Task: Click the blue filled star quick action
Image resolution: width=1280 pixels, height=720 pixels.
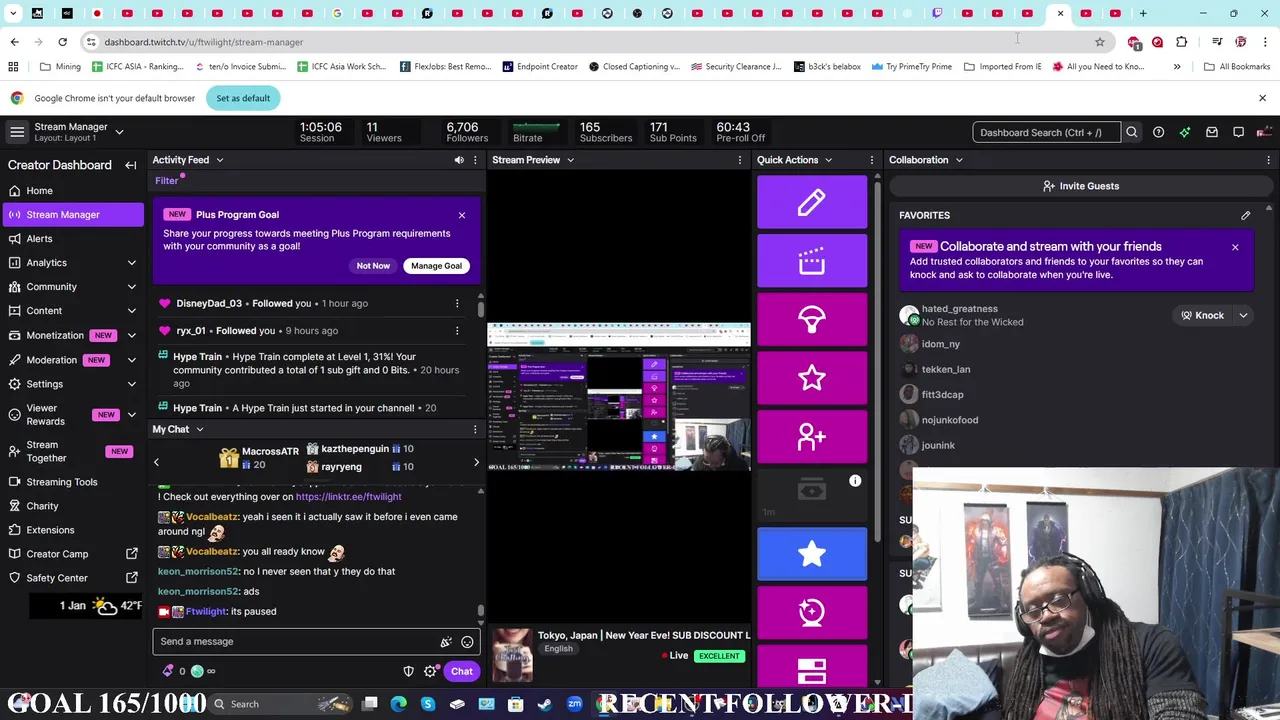Action: click(812, 554)
